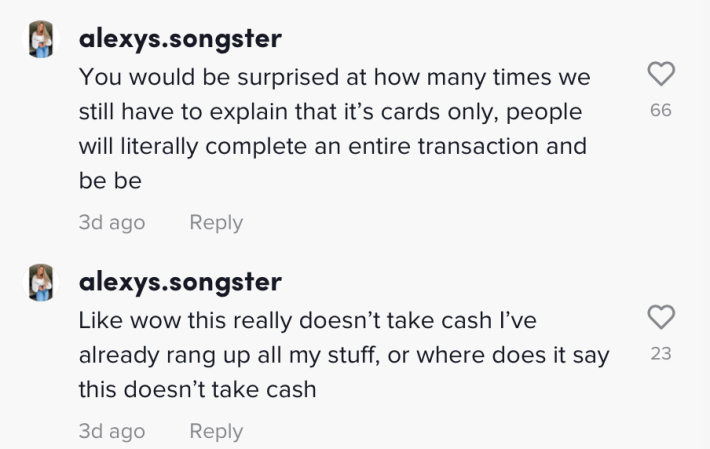Click the second comment's '3d ago' timestamp
Viewport: 710px width, 449px height.
[112, 431]
